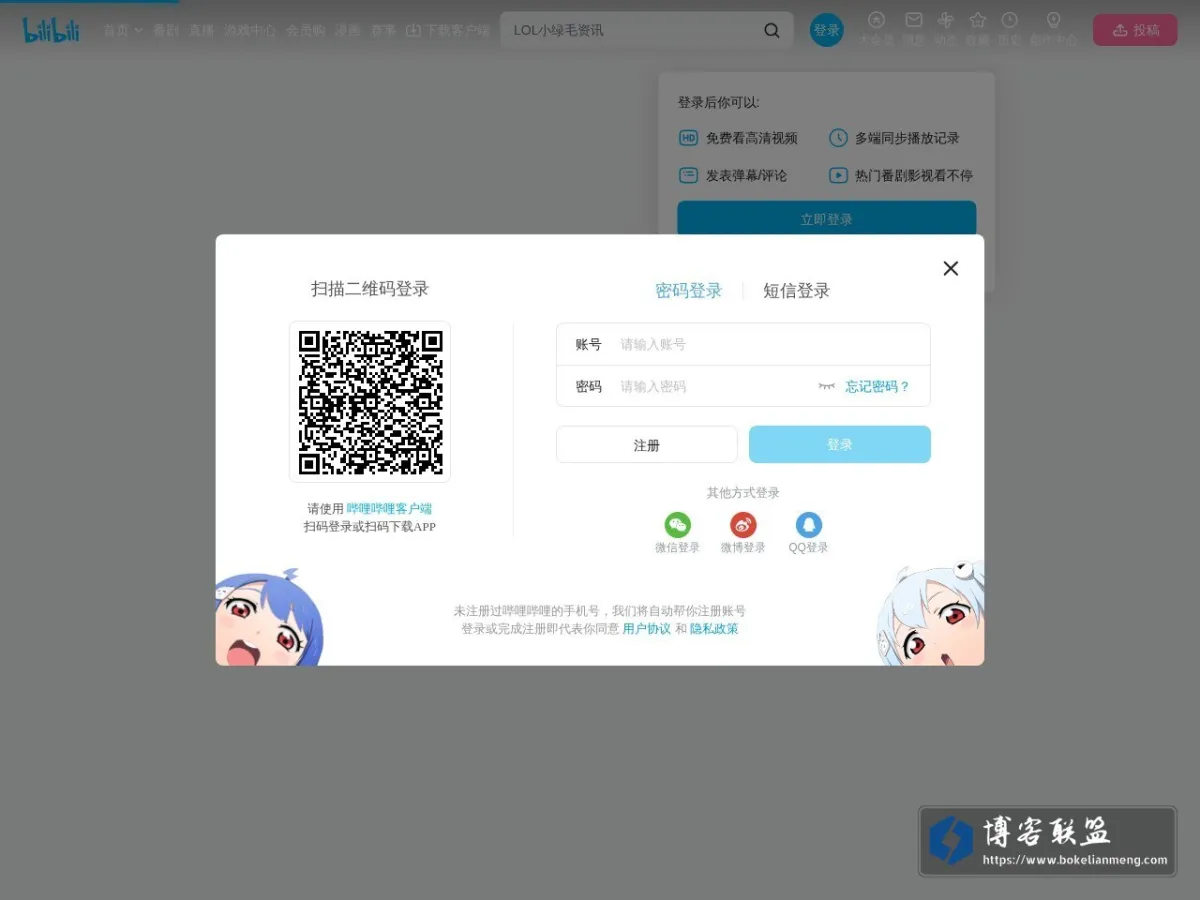Click 下载客户端 in header
1200x900 pixels.
coord(448,31)
